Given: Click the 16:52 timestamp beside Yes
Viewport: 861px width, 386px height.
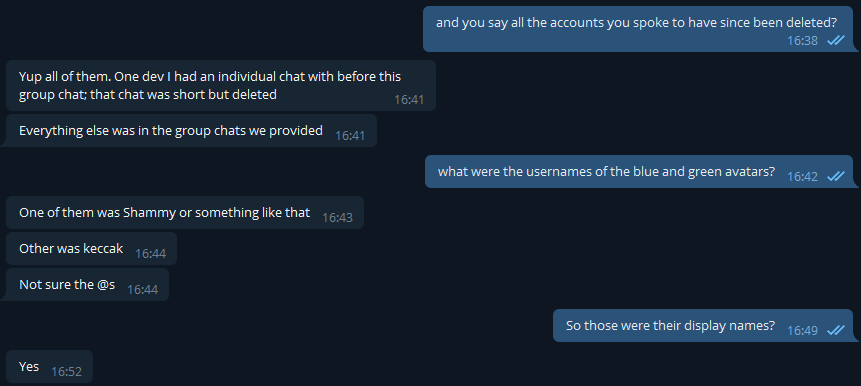Looking at the screenshot, I should (66, 372).
